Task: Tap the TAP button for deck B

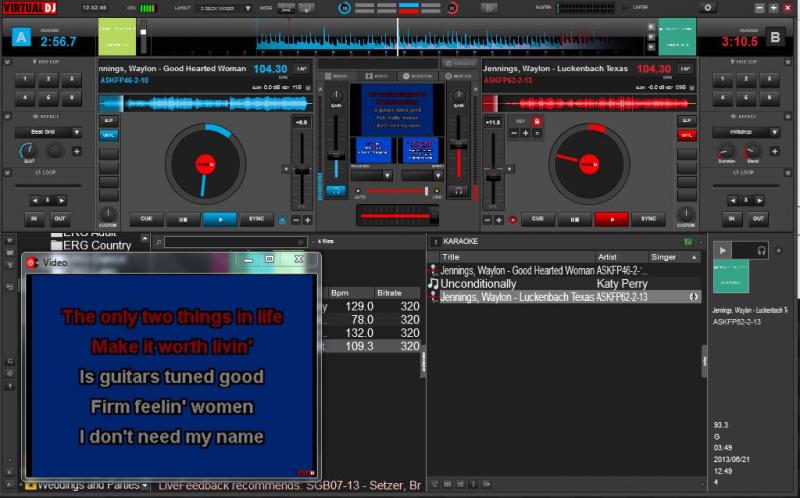Action: click(x=685, y=69)
